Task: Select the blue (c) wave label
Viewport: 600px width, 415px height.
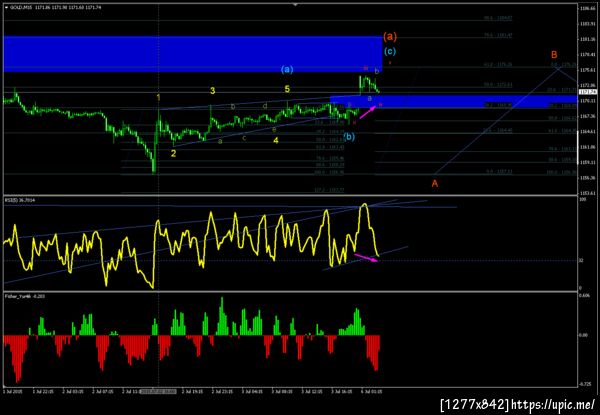Action: pyautogui.click(x=390, y=51)
